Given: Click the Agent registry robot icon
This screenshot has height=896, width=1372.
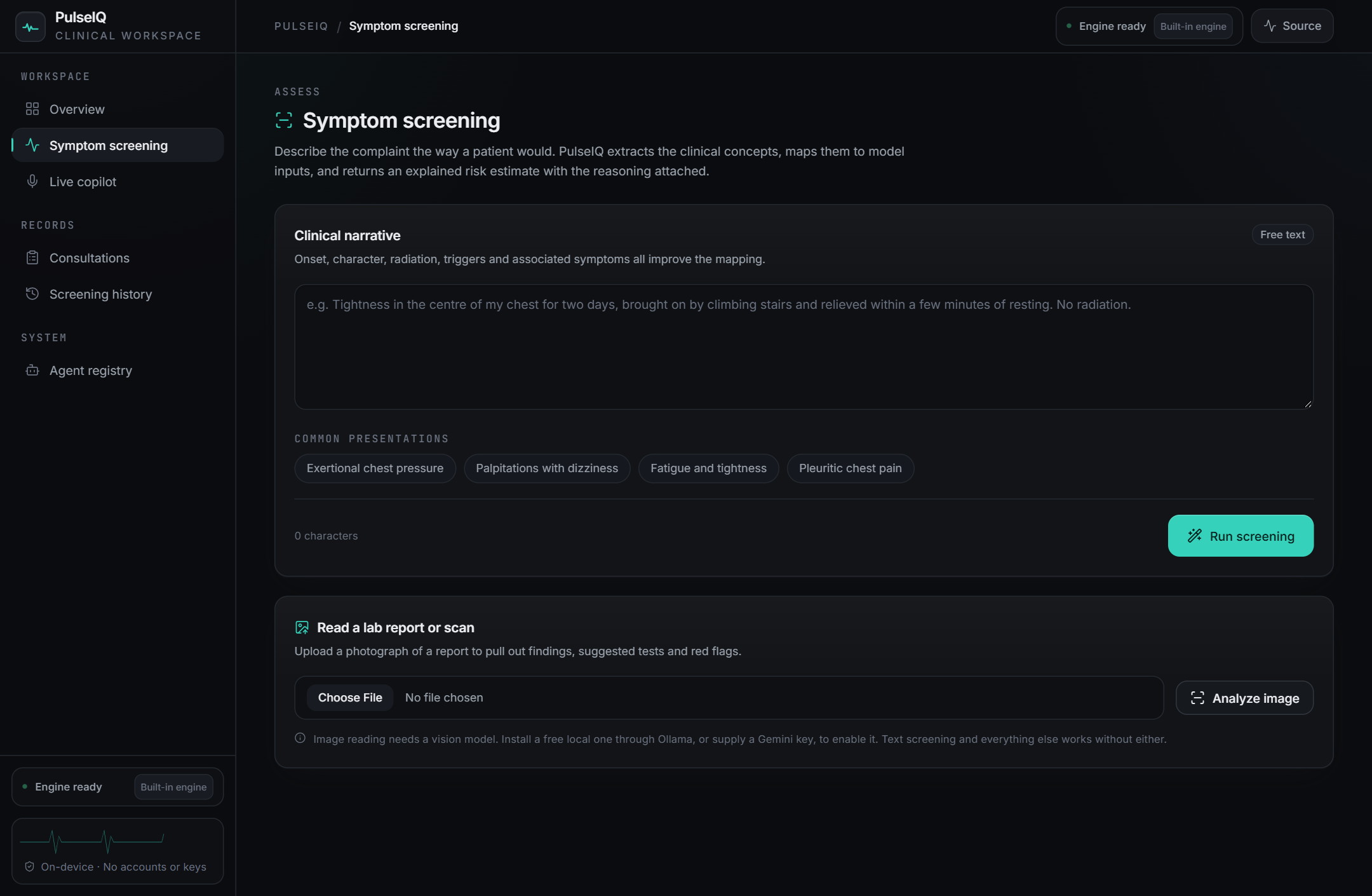Looking at the screenshot, I should point(32,370).
